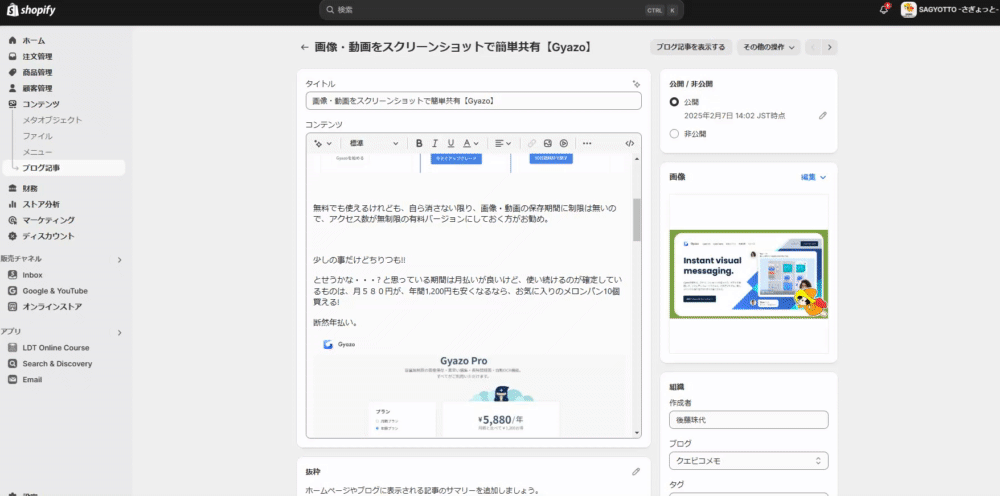Open the three-dot more formatting options
1000x496 pixels.
pyautogui.click(x=587, y=143)
